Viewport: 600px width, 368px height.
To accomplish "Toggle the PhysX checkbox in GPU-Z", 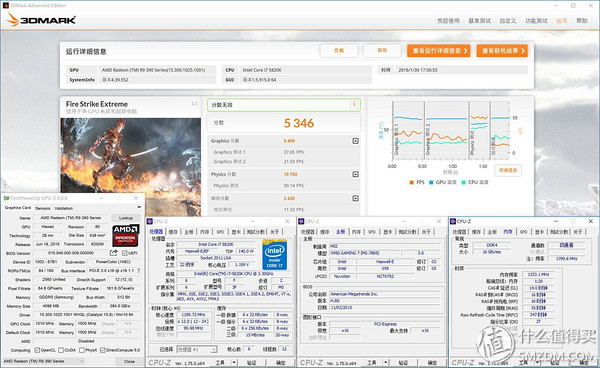I will tap(82, 350).
